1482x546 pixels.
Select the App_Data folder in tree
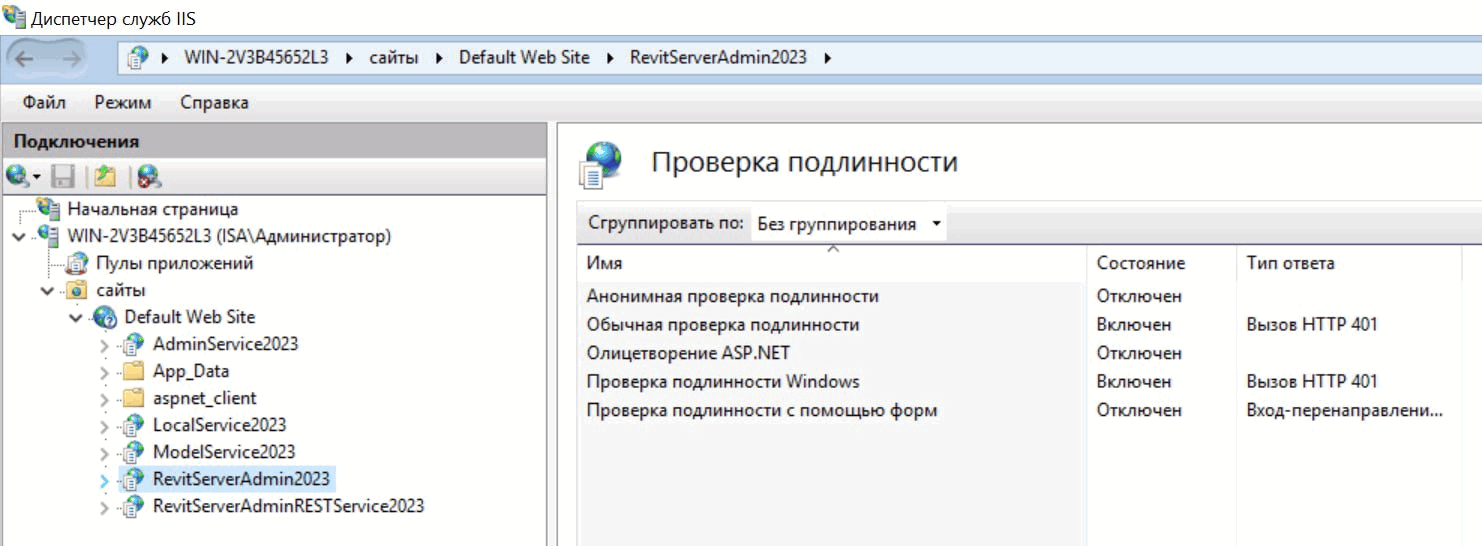(190, 371)
